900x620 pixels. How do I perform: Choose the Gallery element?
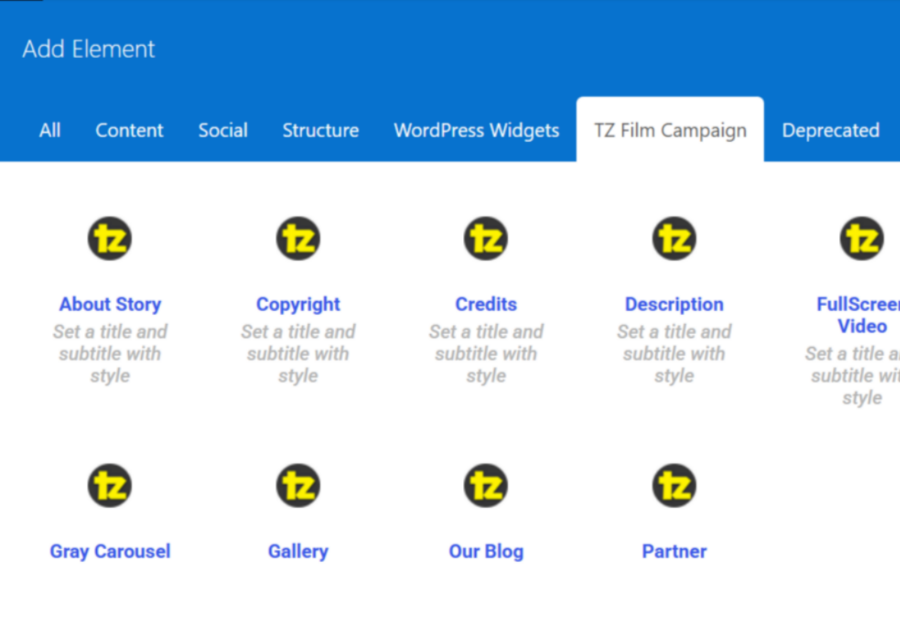pos(298,551)
